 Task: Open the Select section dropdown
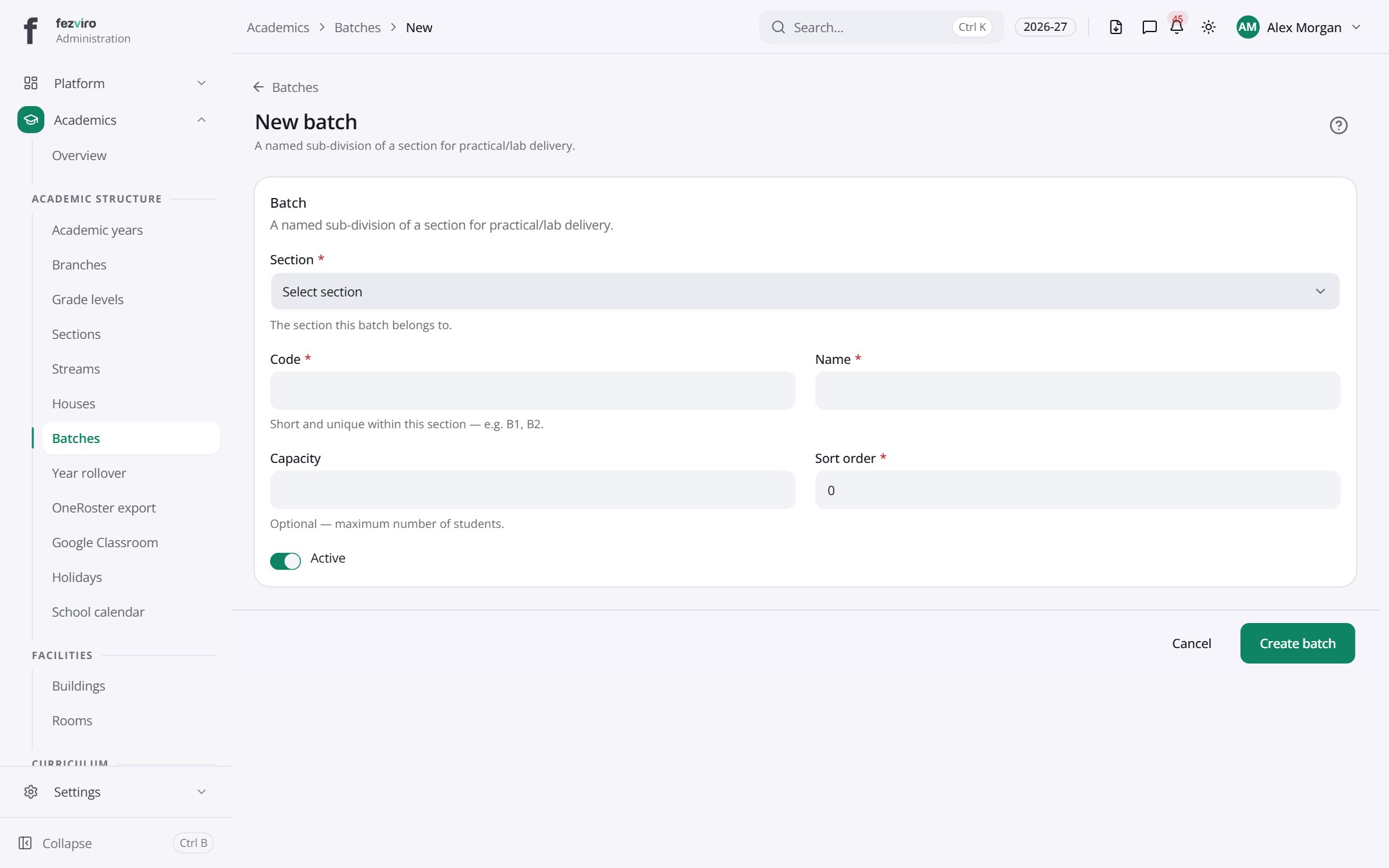pos(804,291)
